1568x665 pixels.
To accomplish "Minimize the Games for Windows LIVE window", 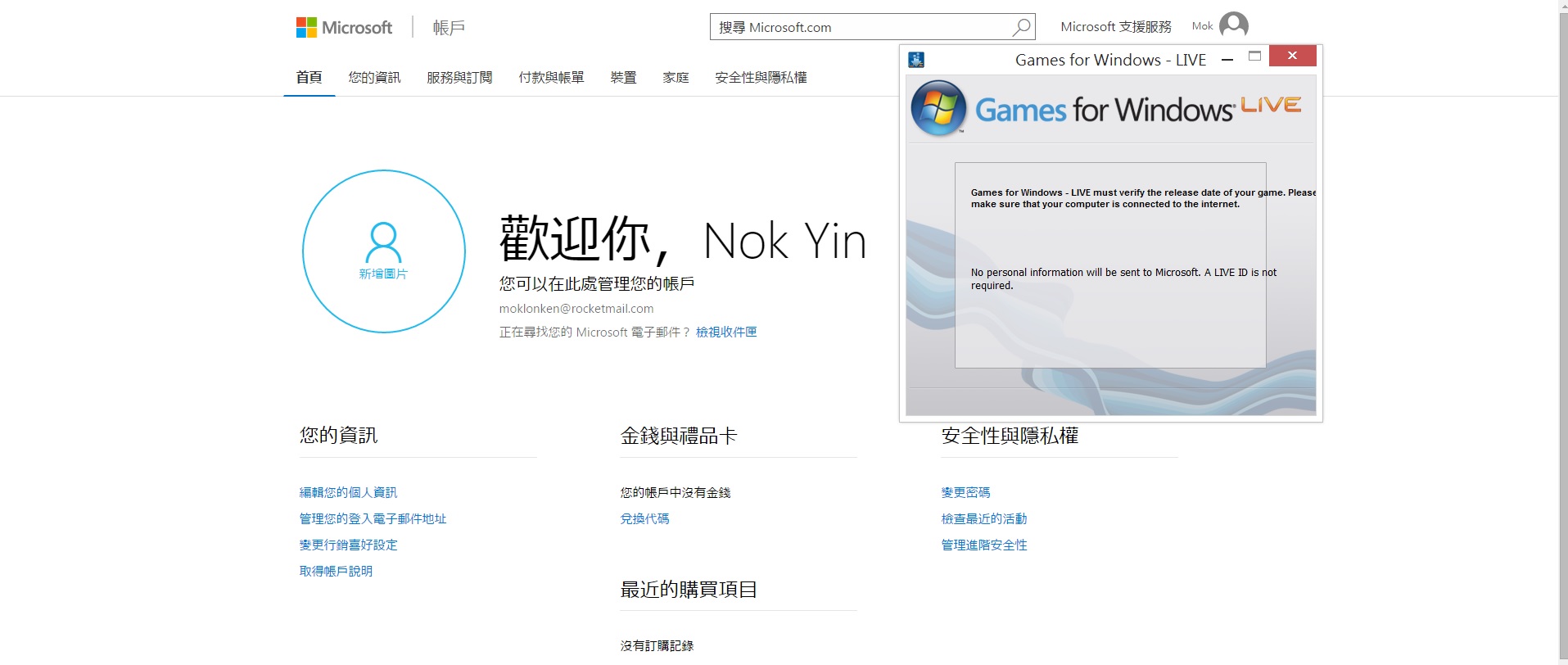I will pyautogui.click(x=1227, y=59).
